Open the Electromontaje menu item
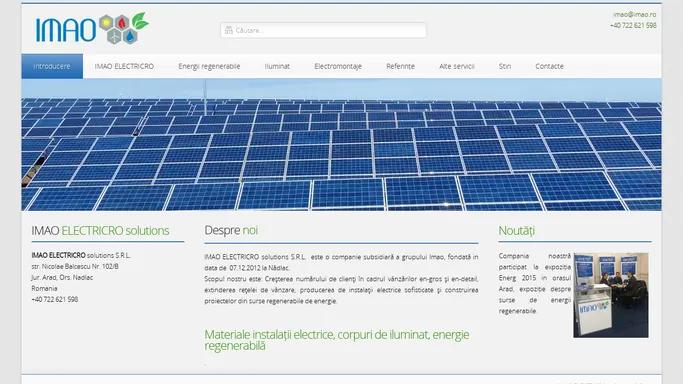Viewport: 683px width, 384px height. (338, 66)
